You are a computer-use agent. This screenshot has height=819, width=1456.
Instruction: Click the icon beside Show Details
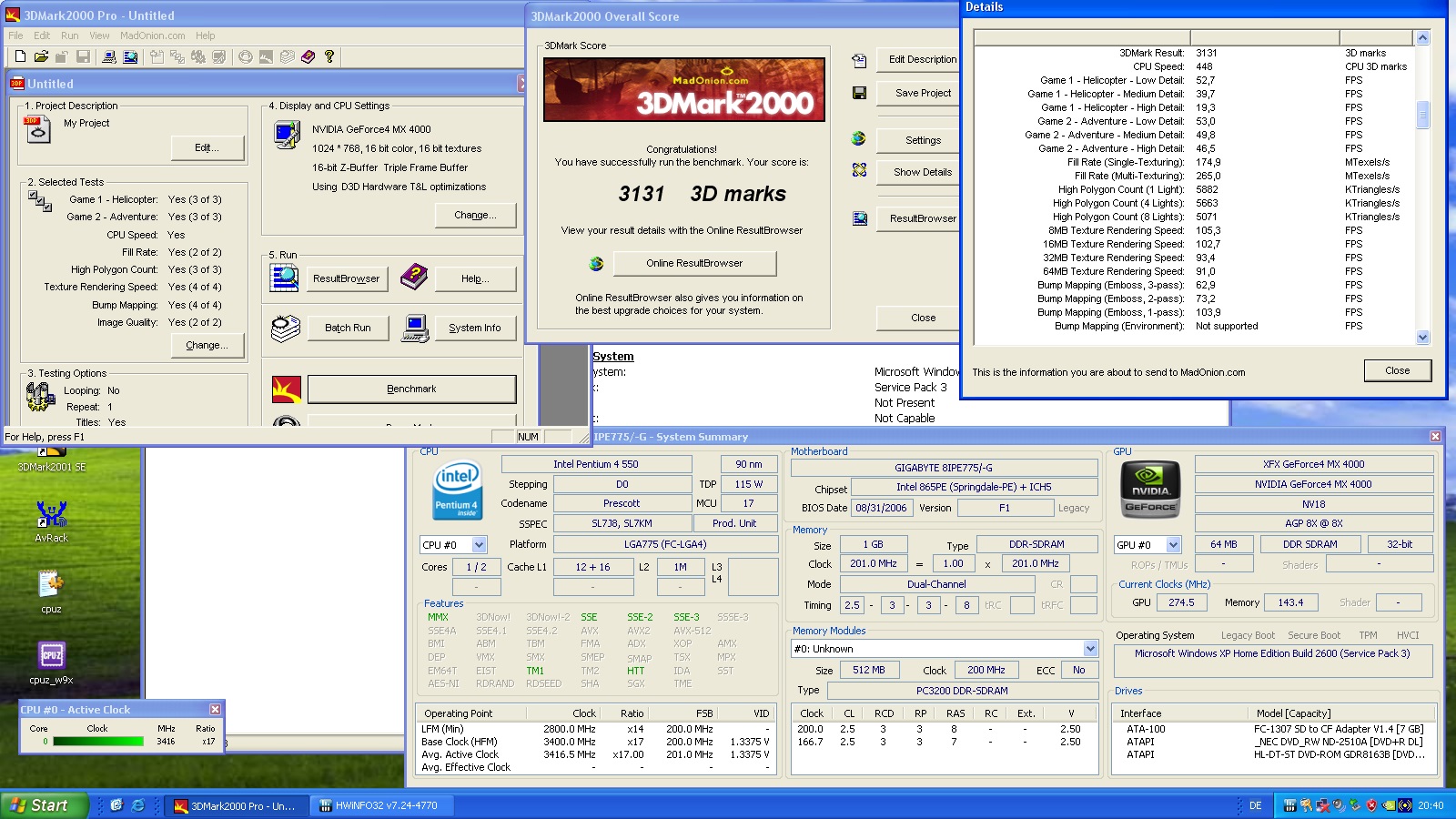[859, 170]
